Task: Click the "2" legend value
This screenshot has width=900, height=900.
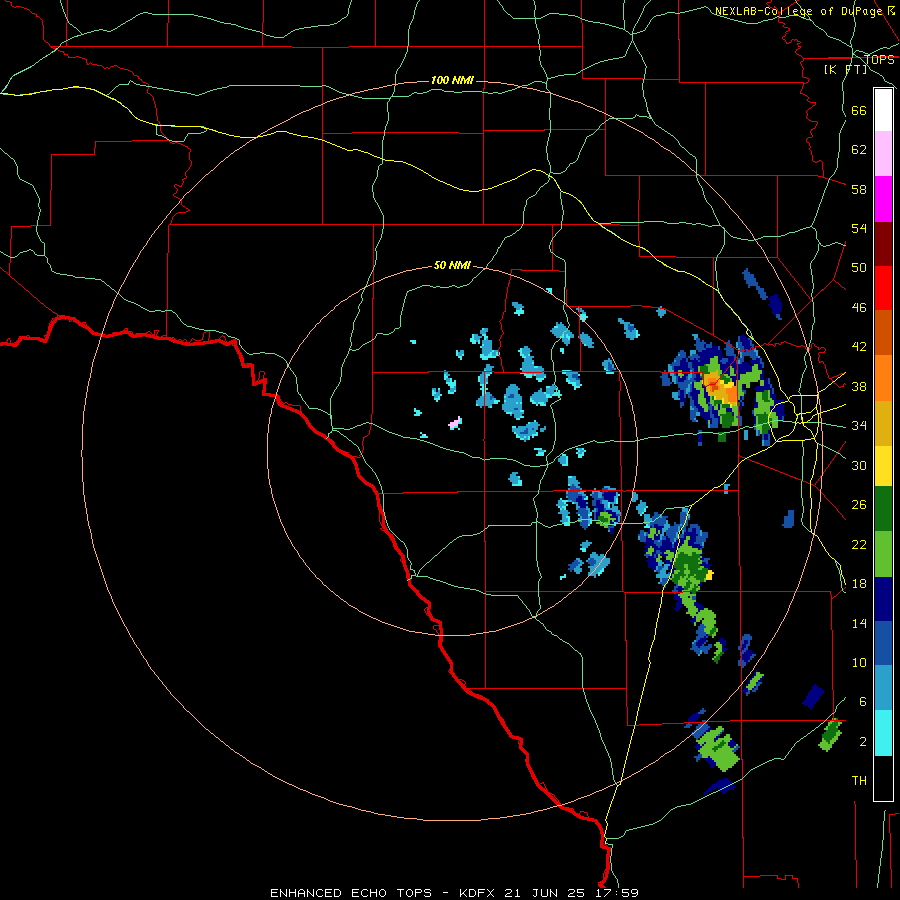Action: [863, 742]
